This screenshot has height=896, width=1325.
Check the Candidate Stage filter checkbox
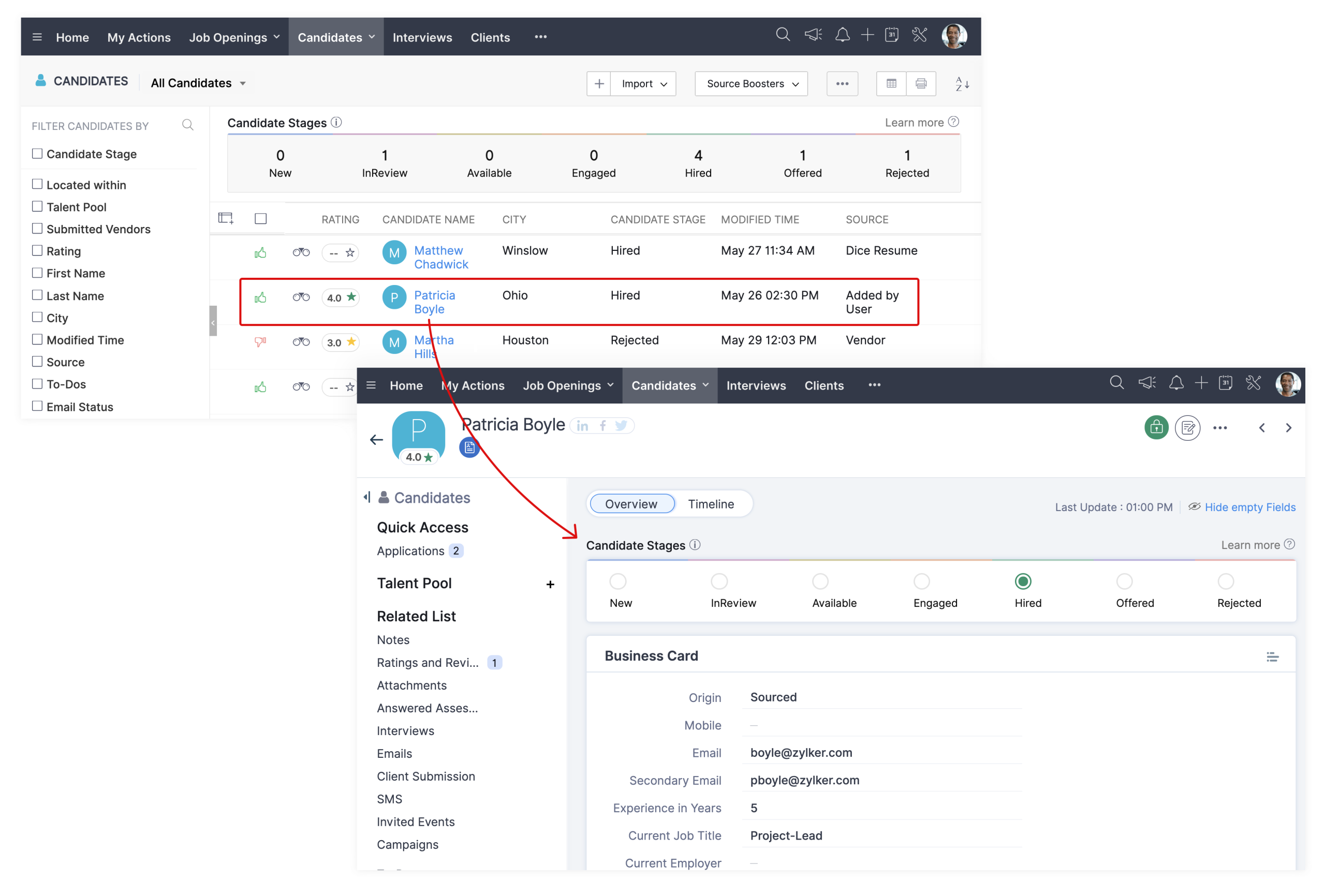point(38,153)
